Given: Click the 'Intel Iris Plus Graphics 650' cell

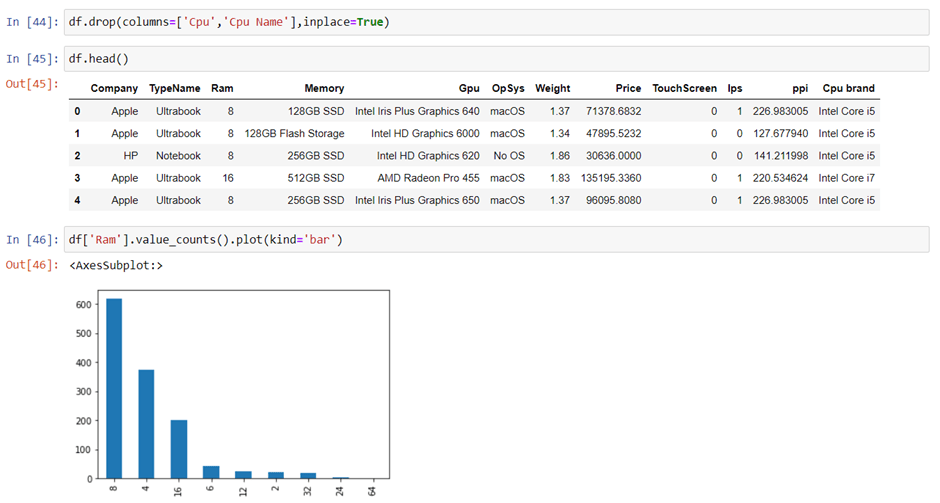Looking at the screenshot, I should pos(417,200).
